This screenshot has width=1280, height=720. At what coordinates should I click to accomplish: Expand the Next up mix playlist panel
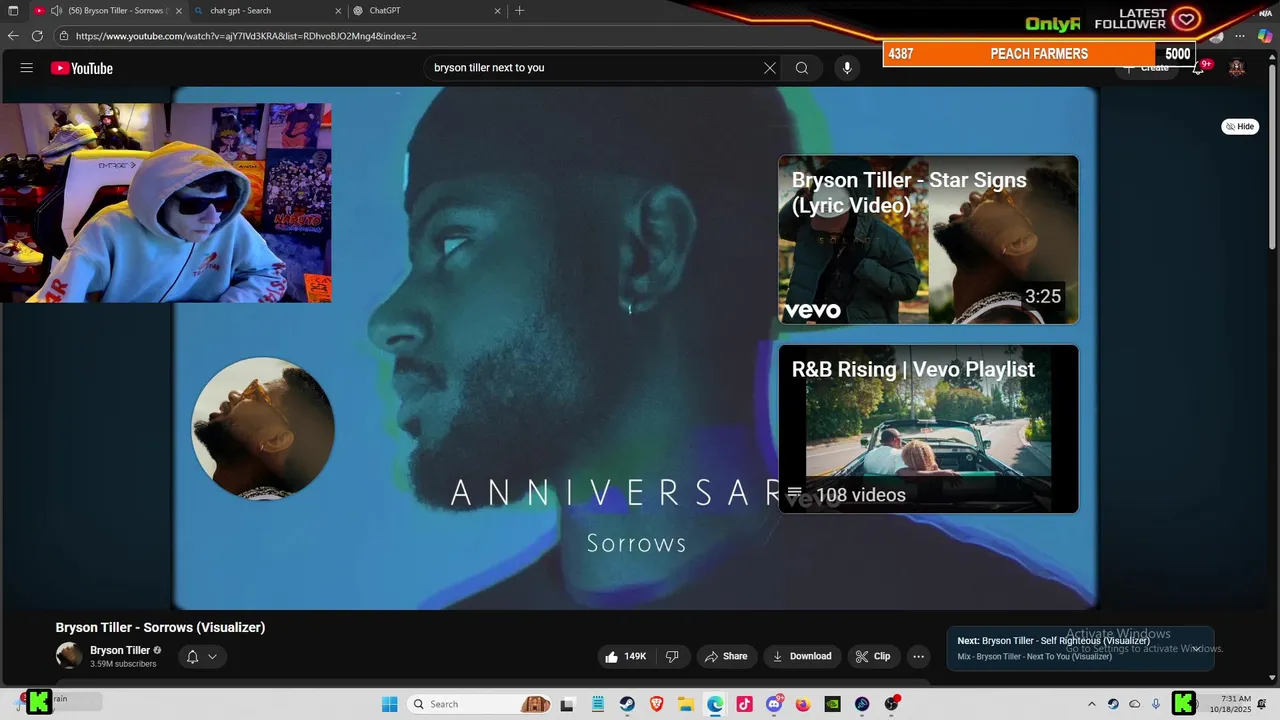tap(1196, 648)
